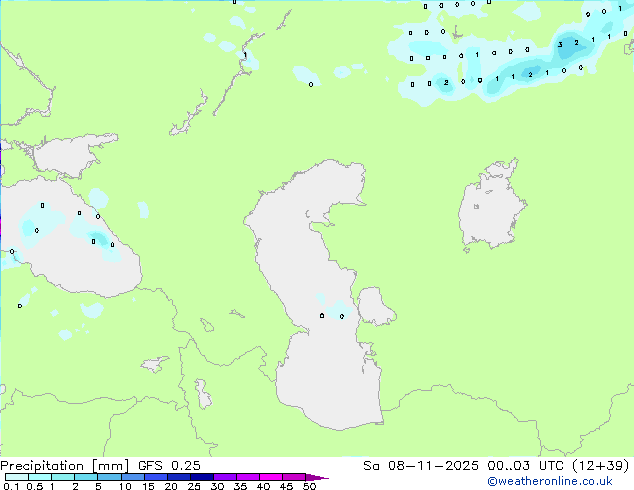The height and width of the screenshot is (490, 634).
Task: Click the '0.5' legend scale label
Action: [35, 486]
